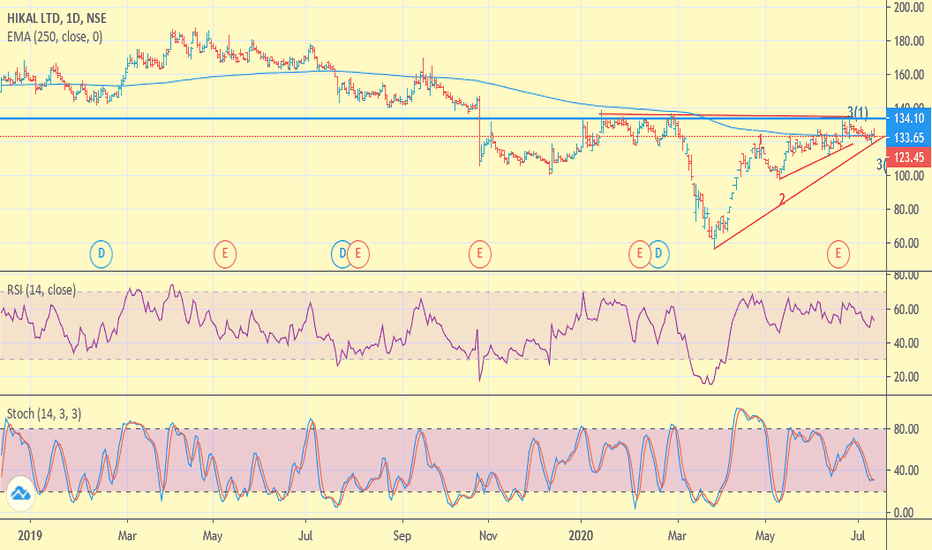
Task: Open the dividend marker D near late February 2020
Action: point(658,254)
